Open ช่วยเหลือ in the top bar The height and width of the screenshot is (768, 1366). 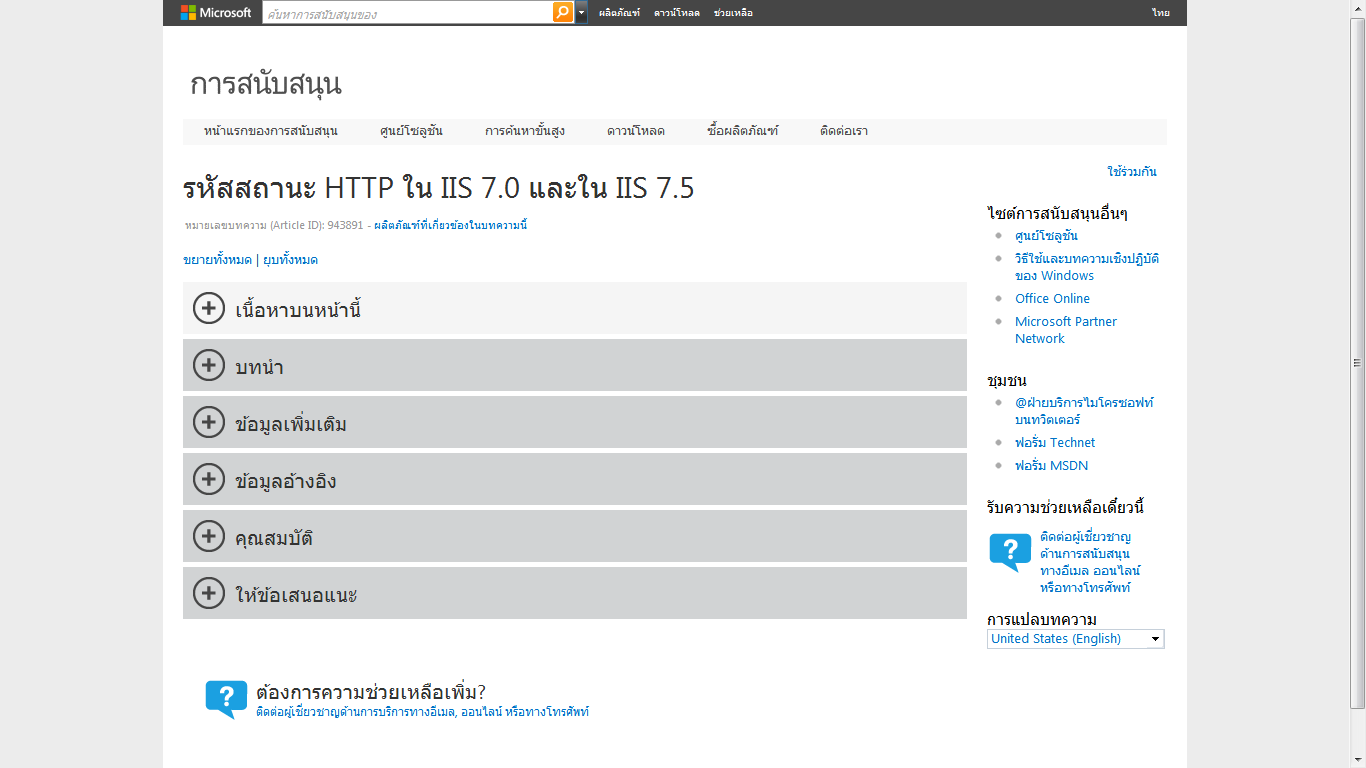pos(733,13)
